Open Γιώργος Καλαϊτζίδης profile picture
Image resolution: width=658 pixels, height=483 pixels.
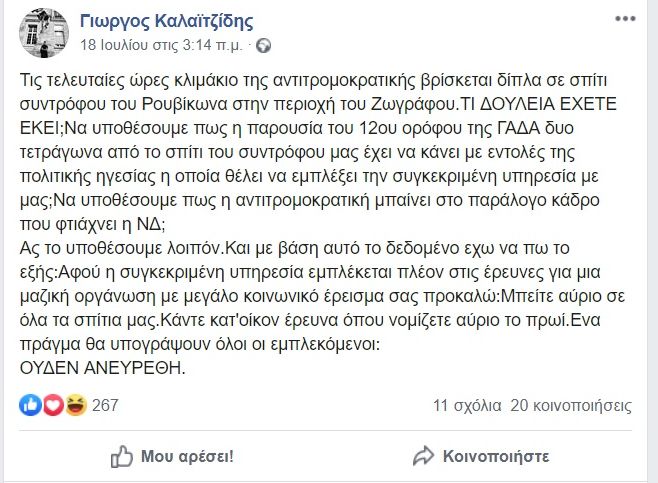44,33
